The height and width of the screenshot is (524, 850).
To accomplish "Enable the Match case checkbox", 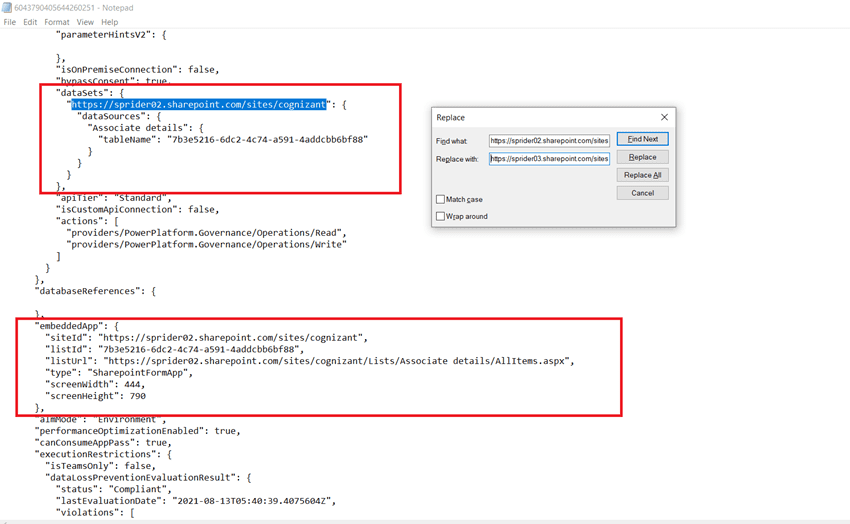I will point(441,200).
